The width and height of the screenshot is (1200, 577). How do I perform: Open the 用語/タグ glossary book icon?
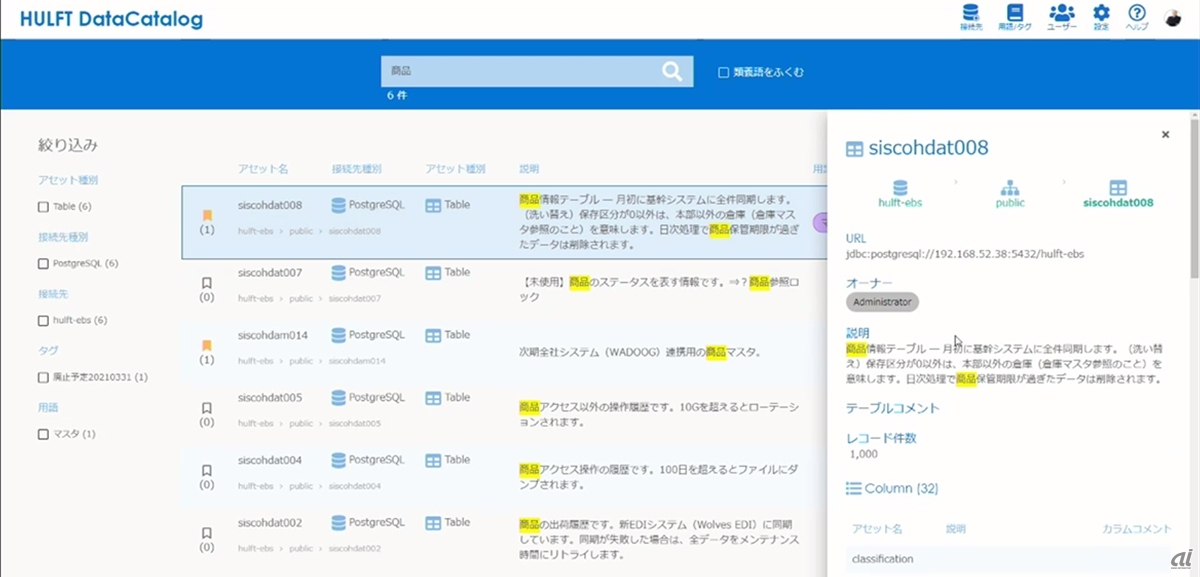click(x=1016, y=15)
